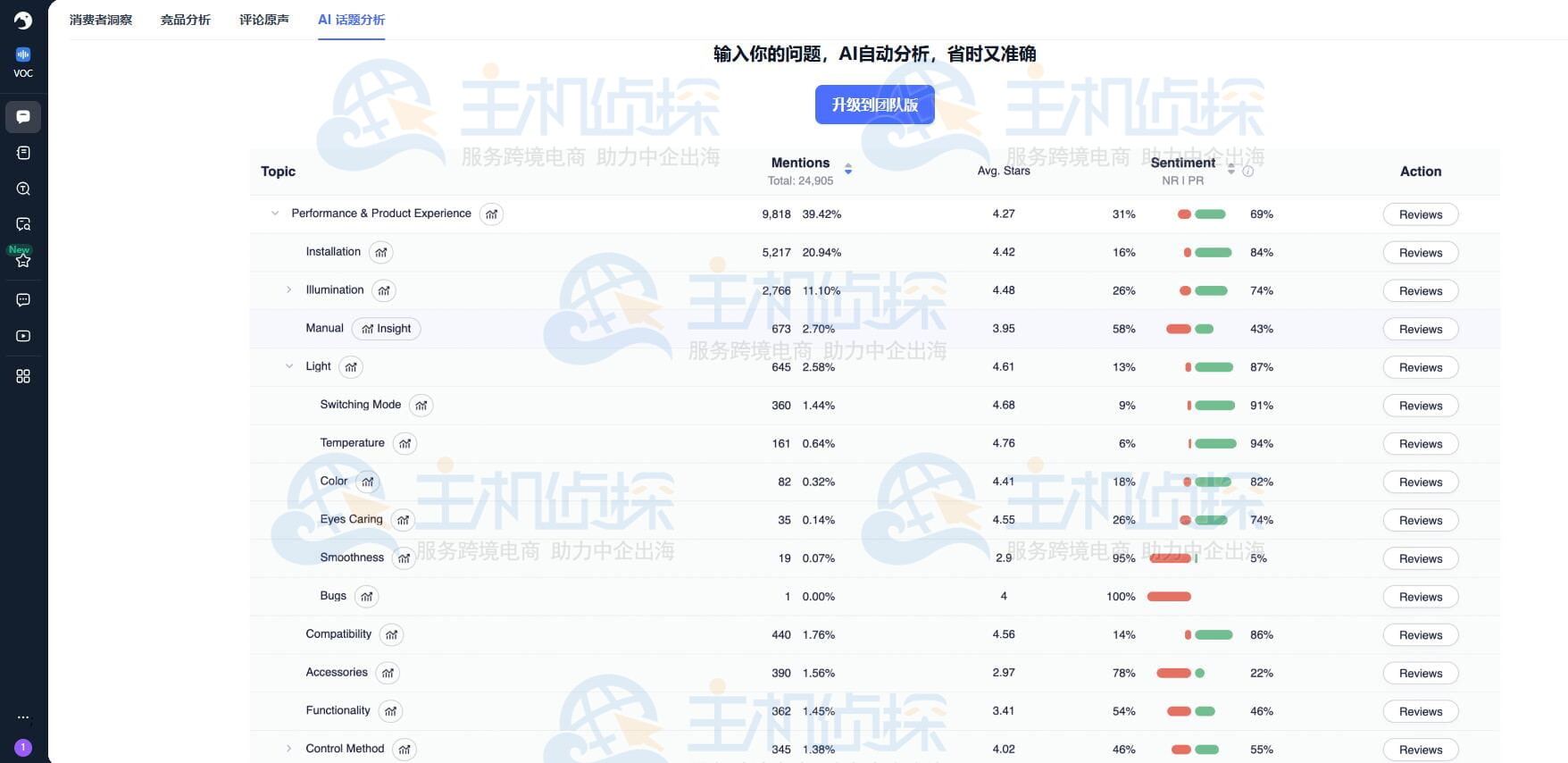Open trend chart icon next to Installation
Screen dimensions: 1568x763
[381, 253]
